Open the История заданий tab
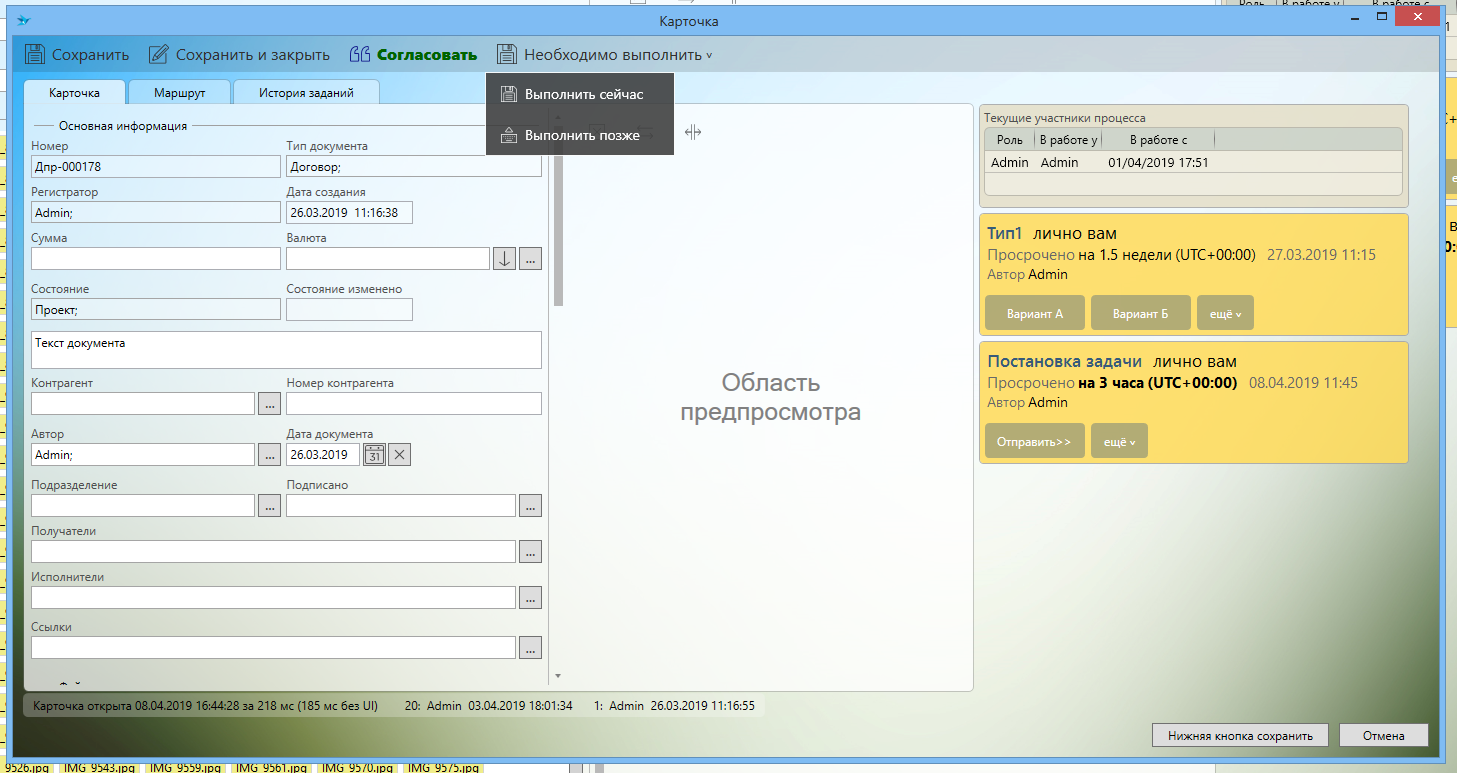The width and height of the screenshot is (1457, 773). 306,93
